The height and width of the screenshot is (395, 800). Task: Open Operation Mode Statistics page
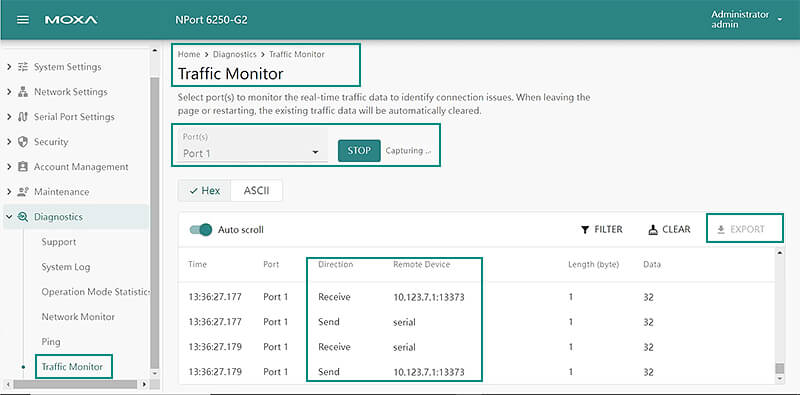tap(95, 292)
